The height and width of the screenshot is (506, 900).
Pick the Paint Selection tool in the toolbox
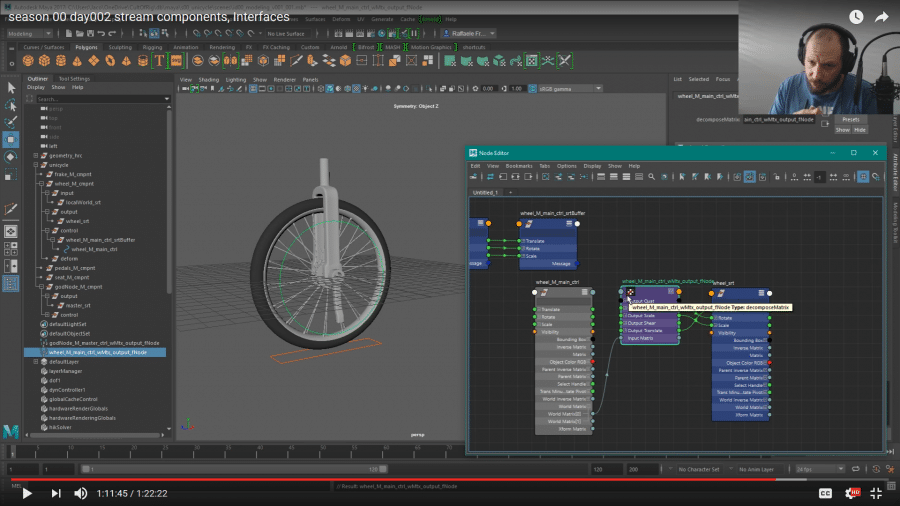[11, 122]
